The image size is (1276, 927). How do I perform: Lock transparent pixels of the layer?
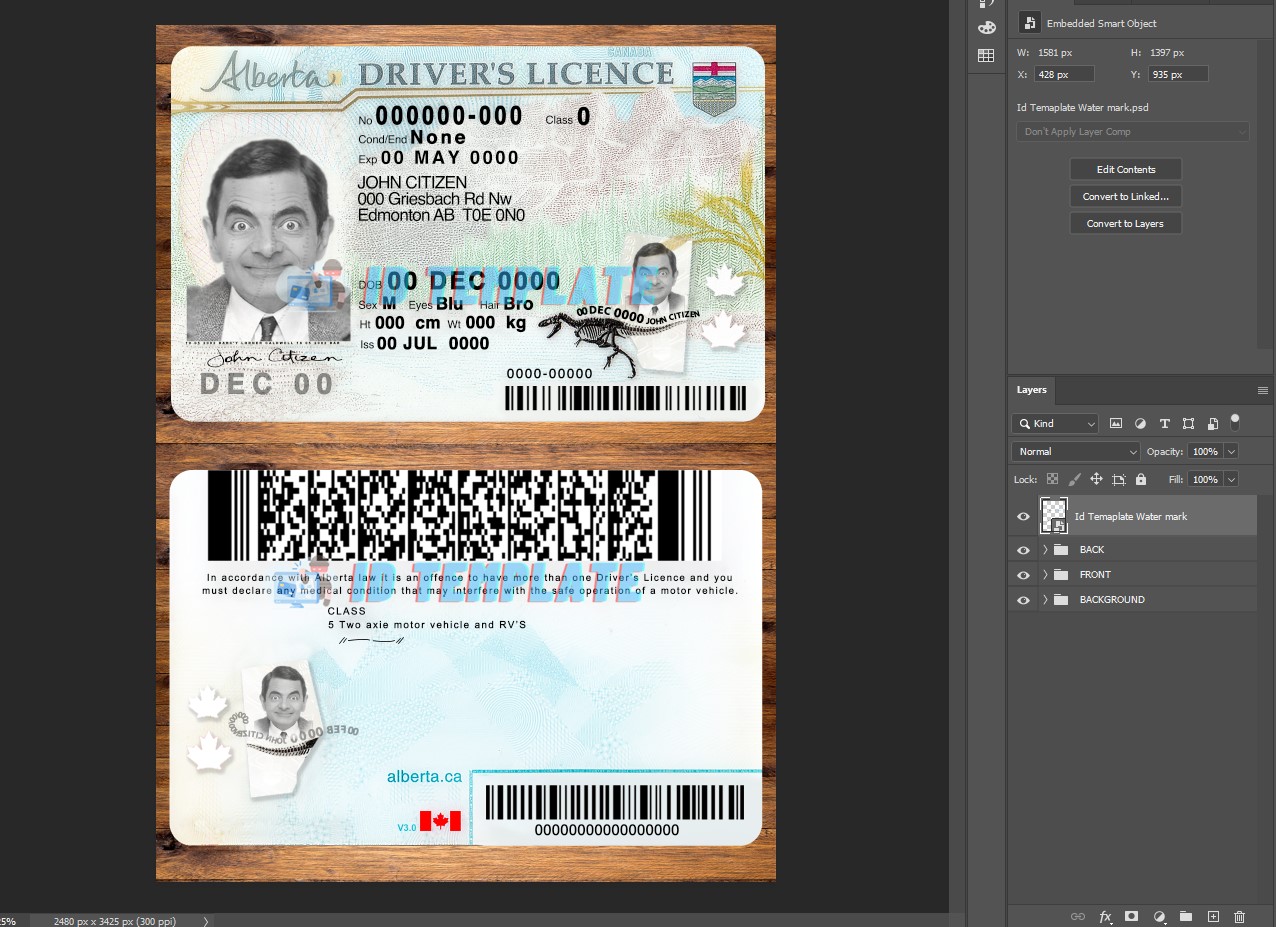(1052, 479)
